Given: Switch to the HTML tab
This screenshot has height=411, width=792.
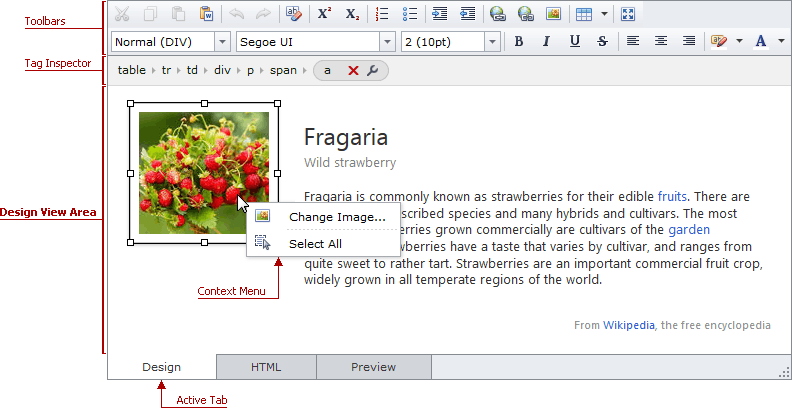Looking at the screenshot, I should 266,367.
